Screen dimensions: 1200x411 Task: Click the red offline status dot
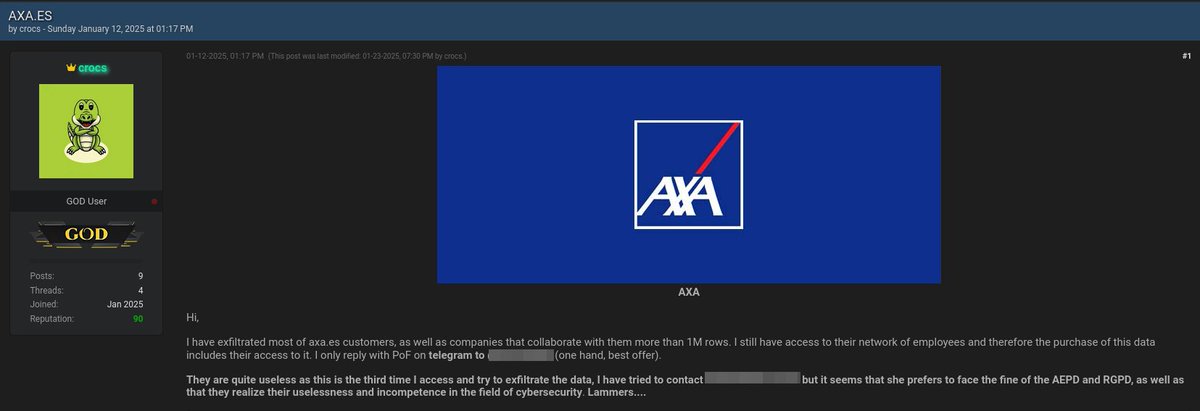tap(154, 201)
